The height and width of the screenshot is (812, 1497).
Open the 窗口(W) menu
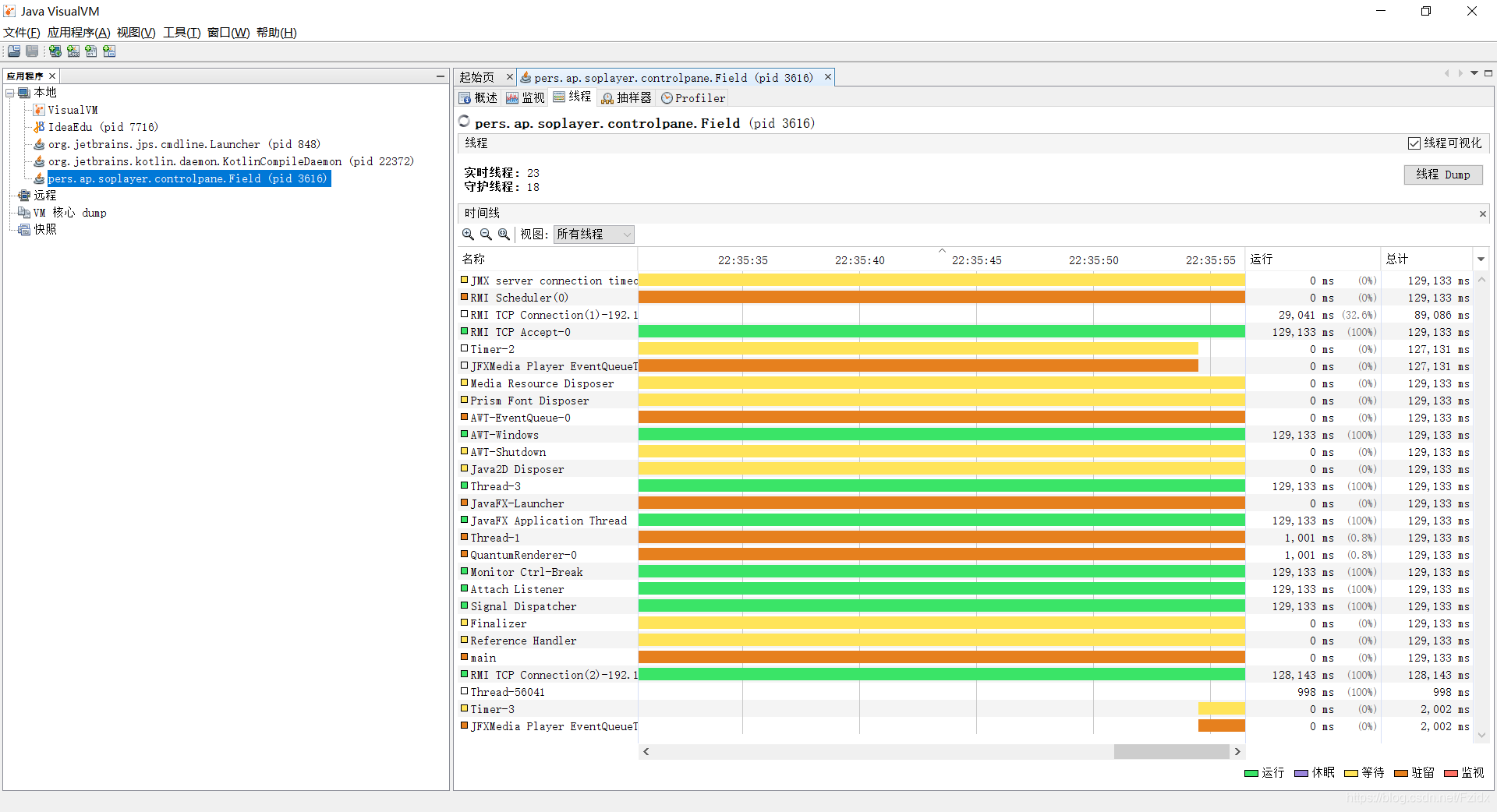pos(228,33)
